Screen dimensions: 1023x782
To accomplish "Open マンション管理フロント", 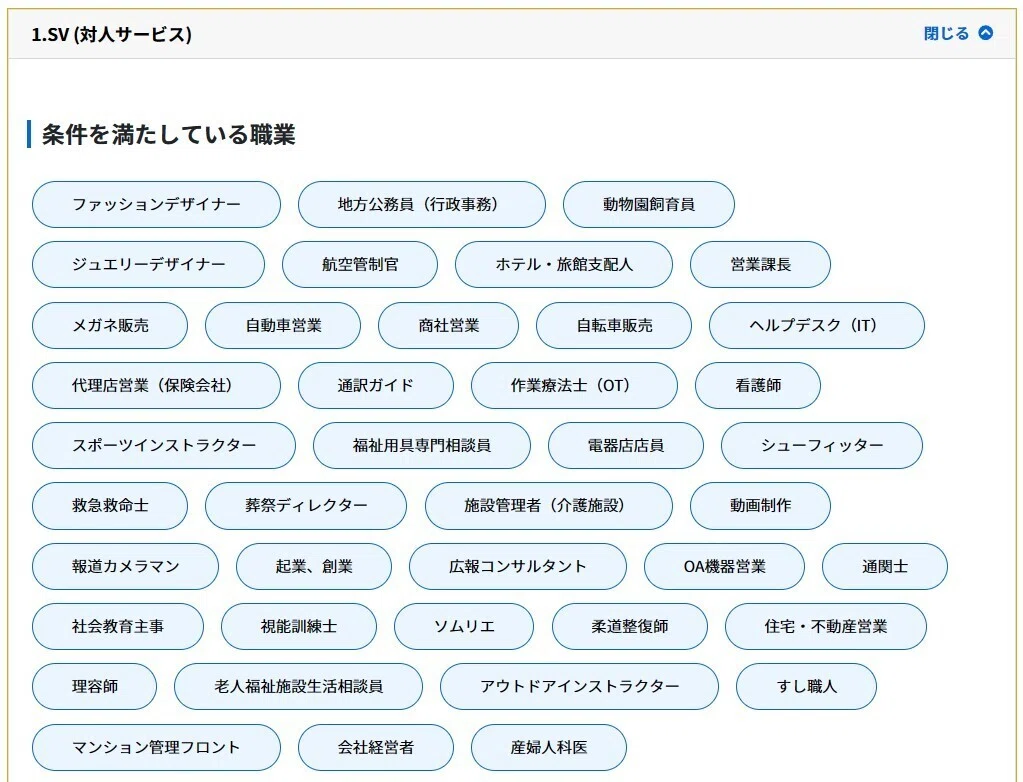I will click(157, 747).
